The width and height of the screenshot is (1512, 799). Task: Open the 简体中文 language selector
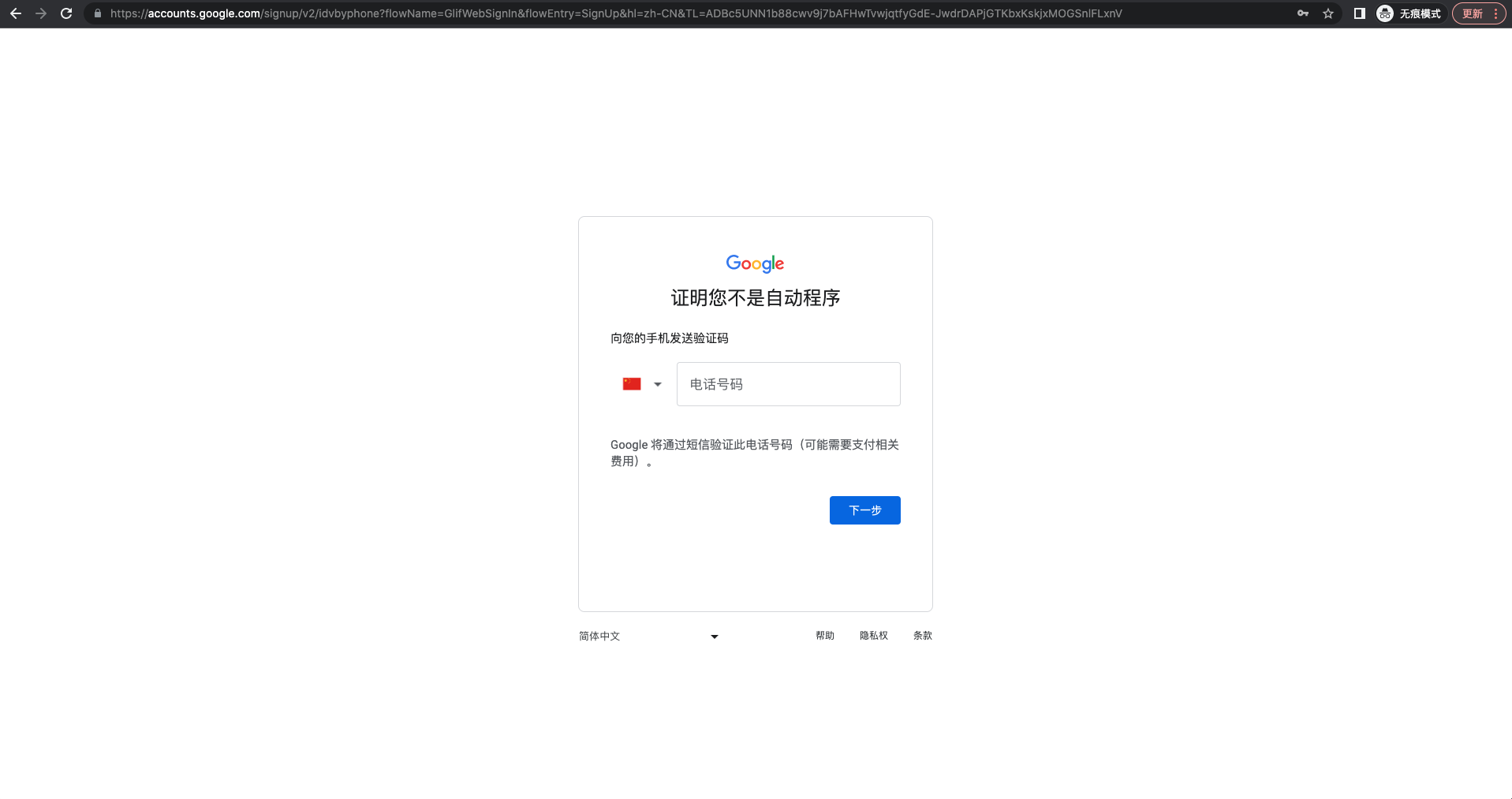[x=649, y=636]
